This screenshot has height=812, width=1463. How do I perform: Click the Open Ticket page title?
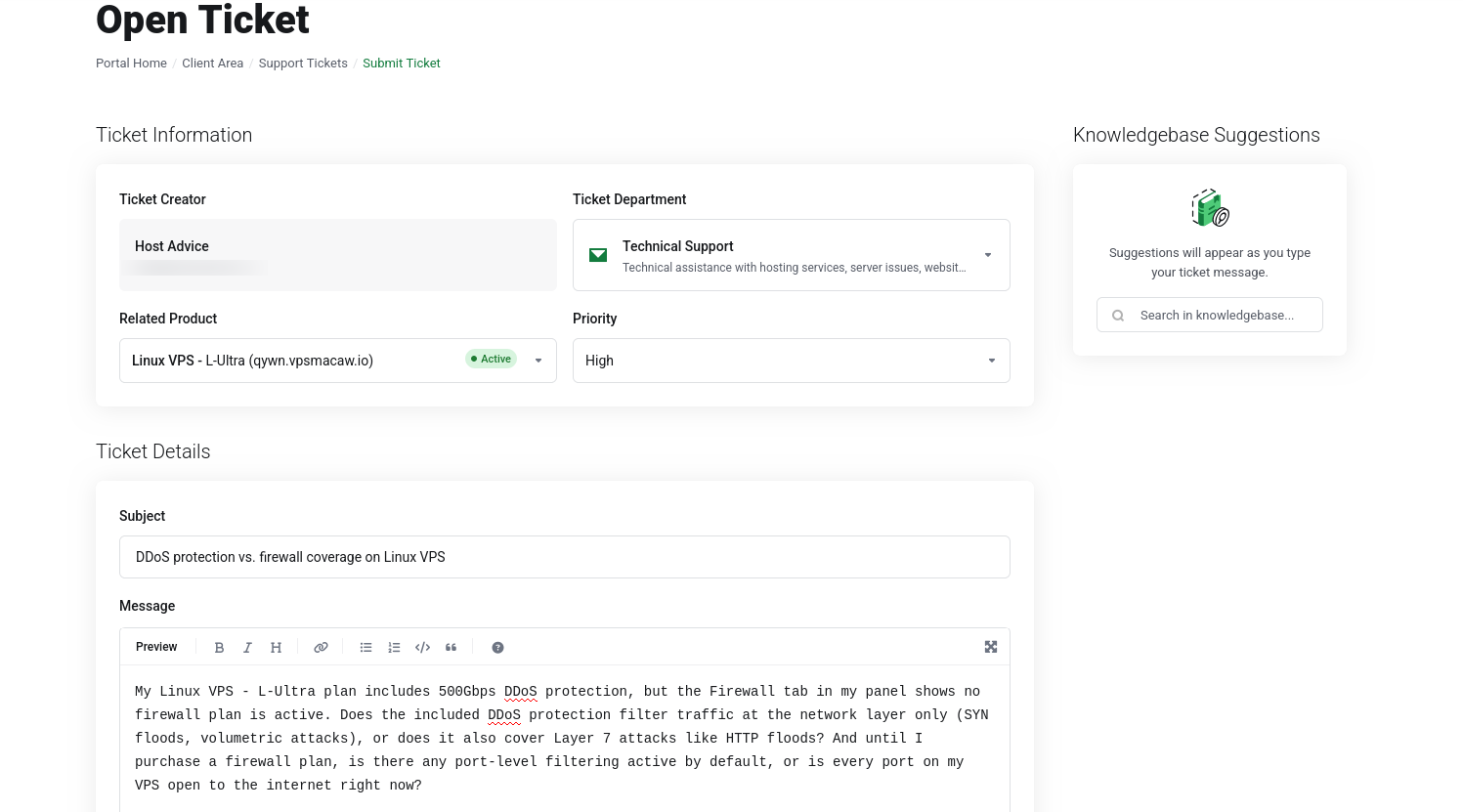coord(202,20)
